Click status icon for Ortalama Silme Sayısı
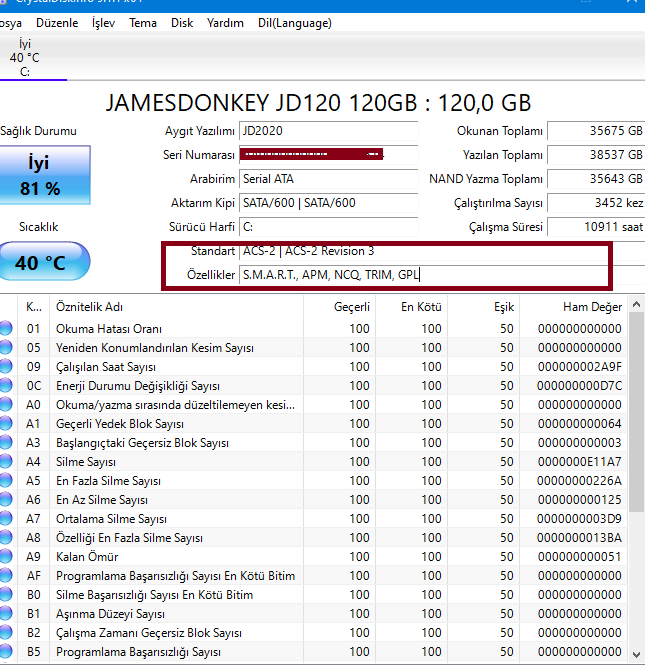The width and height of the screenshot is (645, 666). point(6,519)
